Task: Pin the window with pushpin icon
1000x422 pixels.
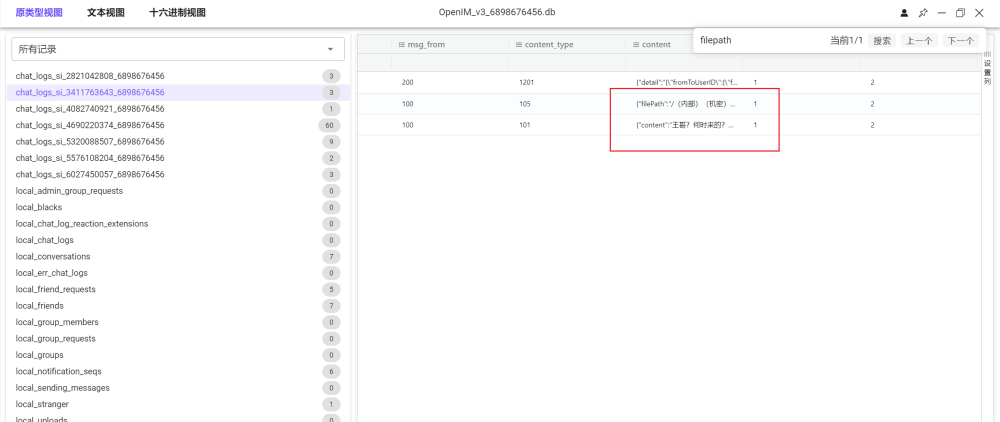Action: click(x=923, y=13)
